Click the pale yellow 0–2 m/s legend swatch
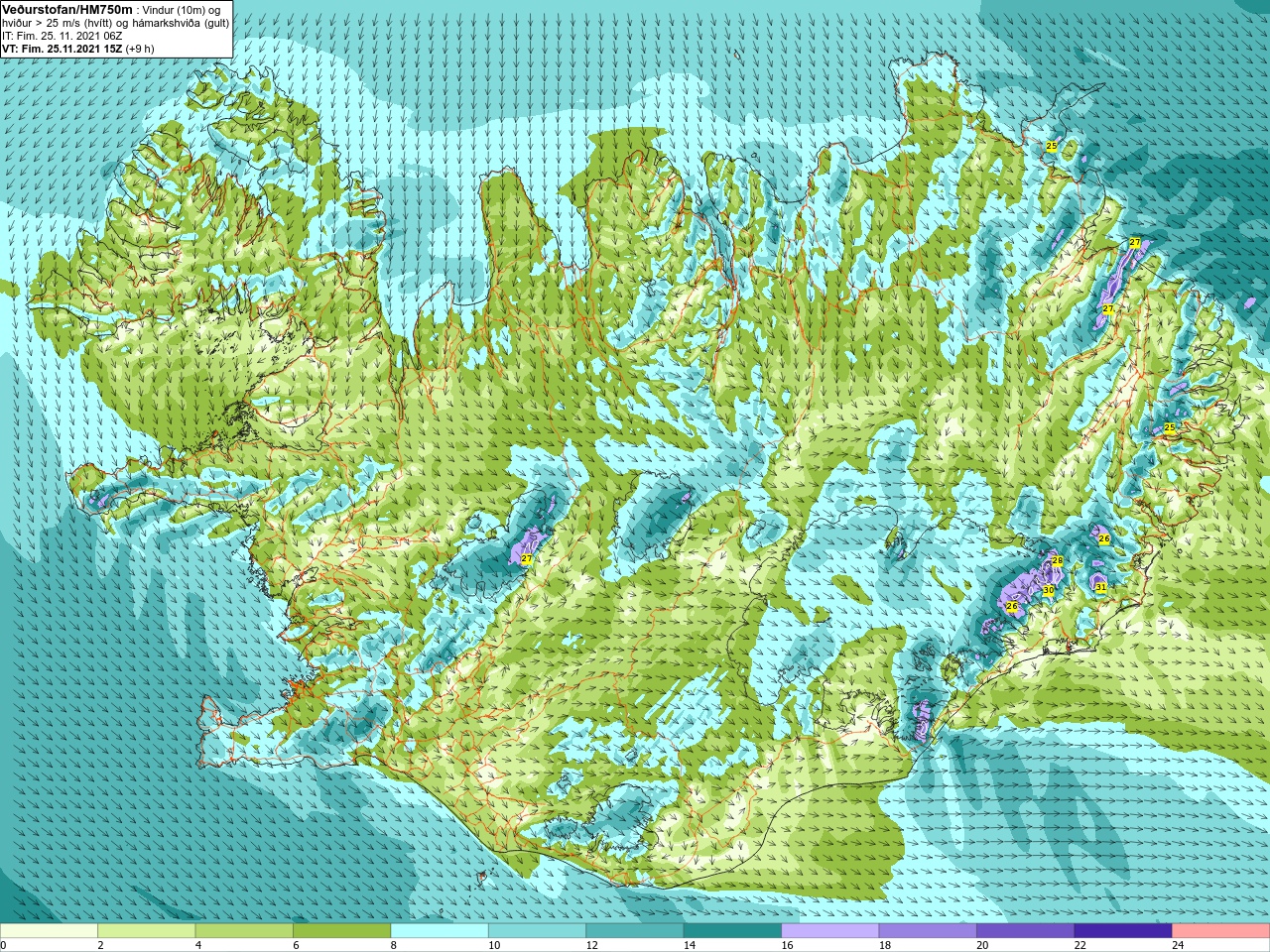The image size is (1270, 952). point(49,931)
